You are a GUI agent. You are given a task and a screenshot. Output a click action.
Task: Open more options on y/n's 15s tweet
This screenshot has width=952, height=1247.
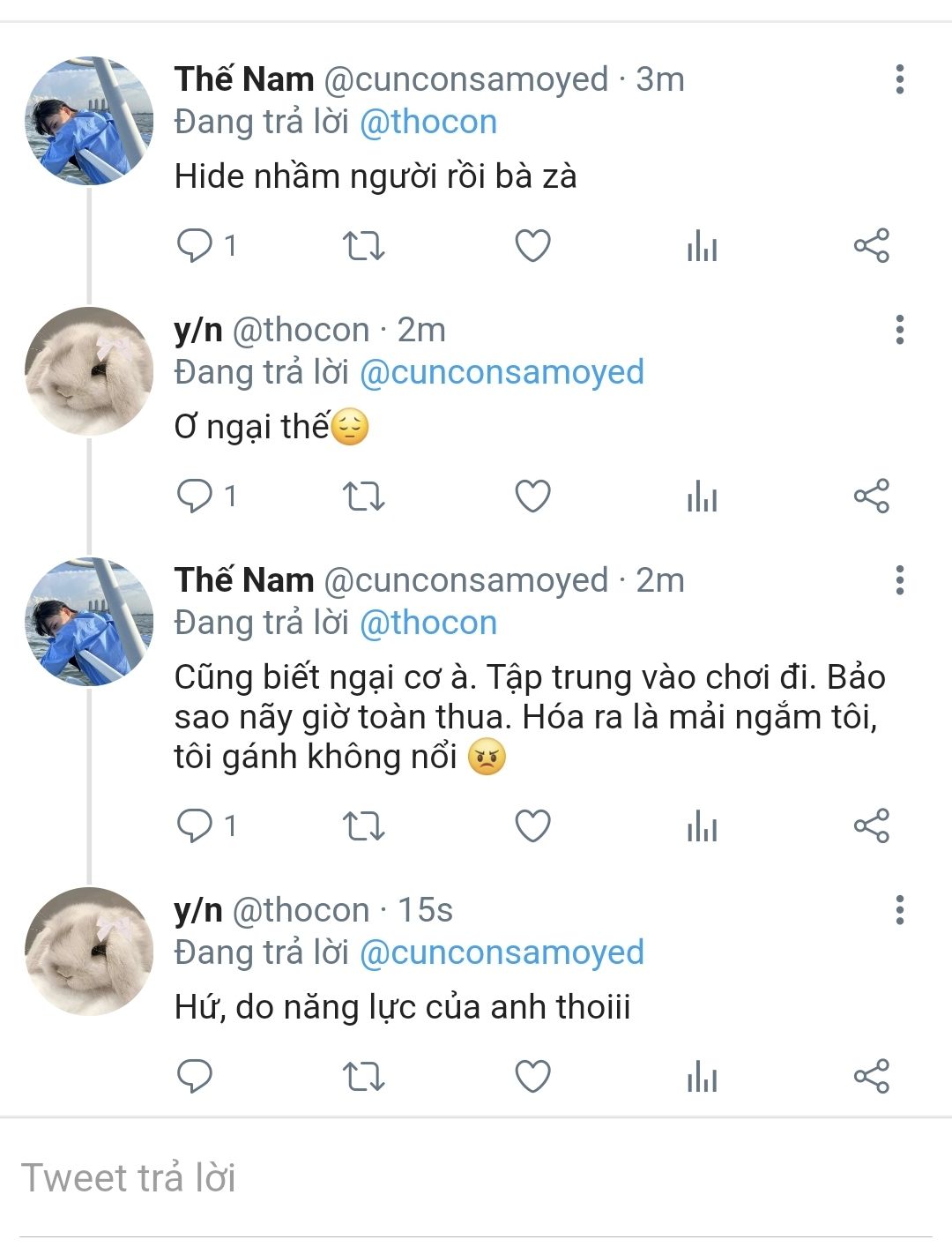point(899,910)
